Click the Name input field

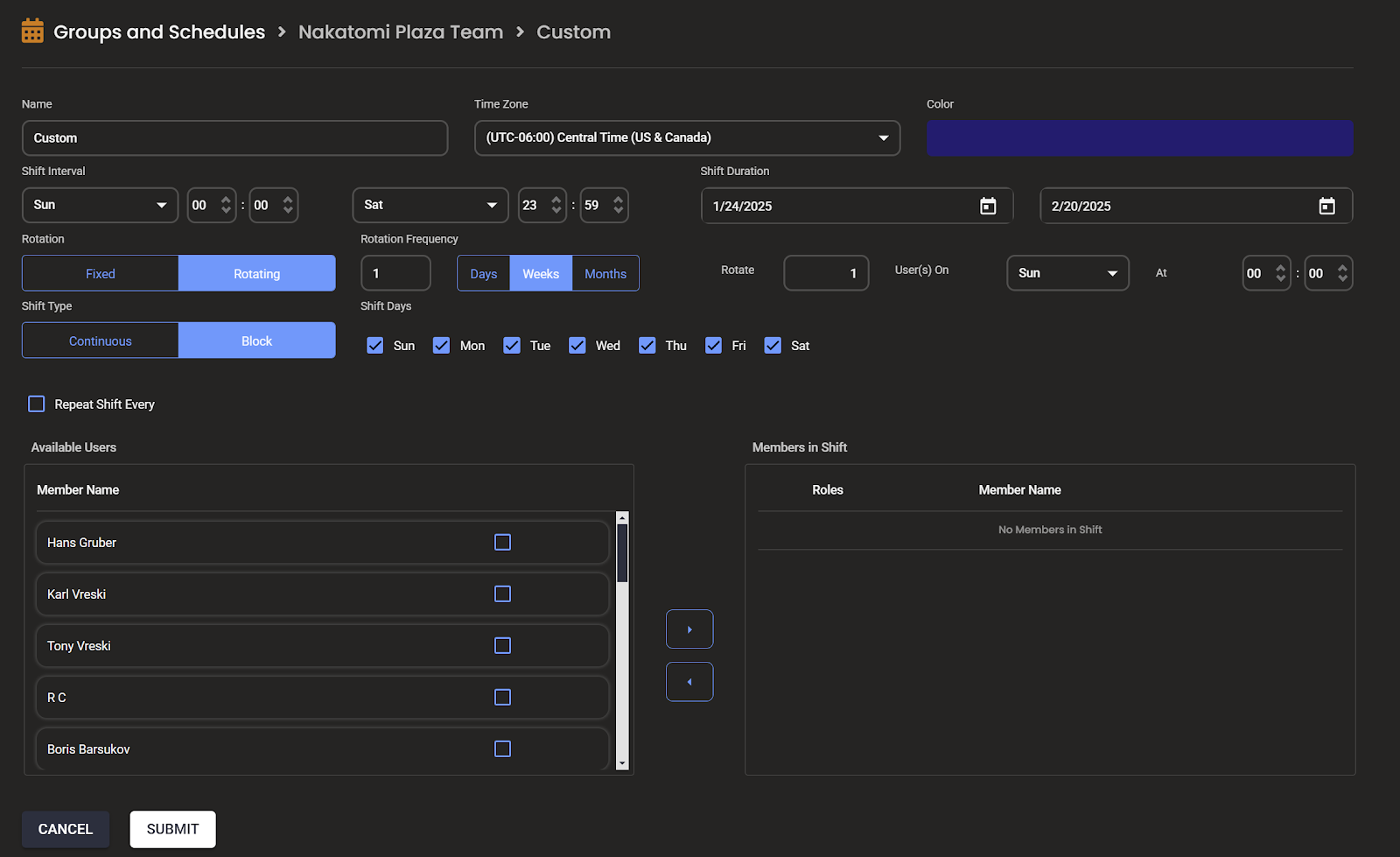click(x=234, y=138)
